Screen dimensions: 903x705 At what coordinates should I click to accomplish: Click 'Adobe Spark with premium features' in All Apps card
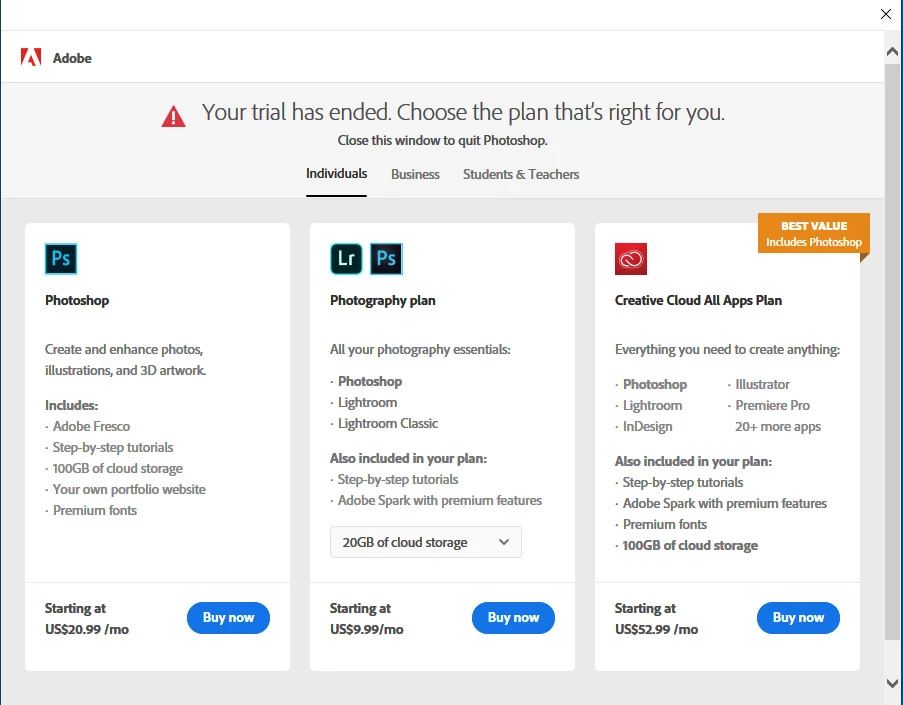point(724,503)
